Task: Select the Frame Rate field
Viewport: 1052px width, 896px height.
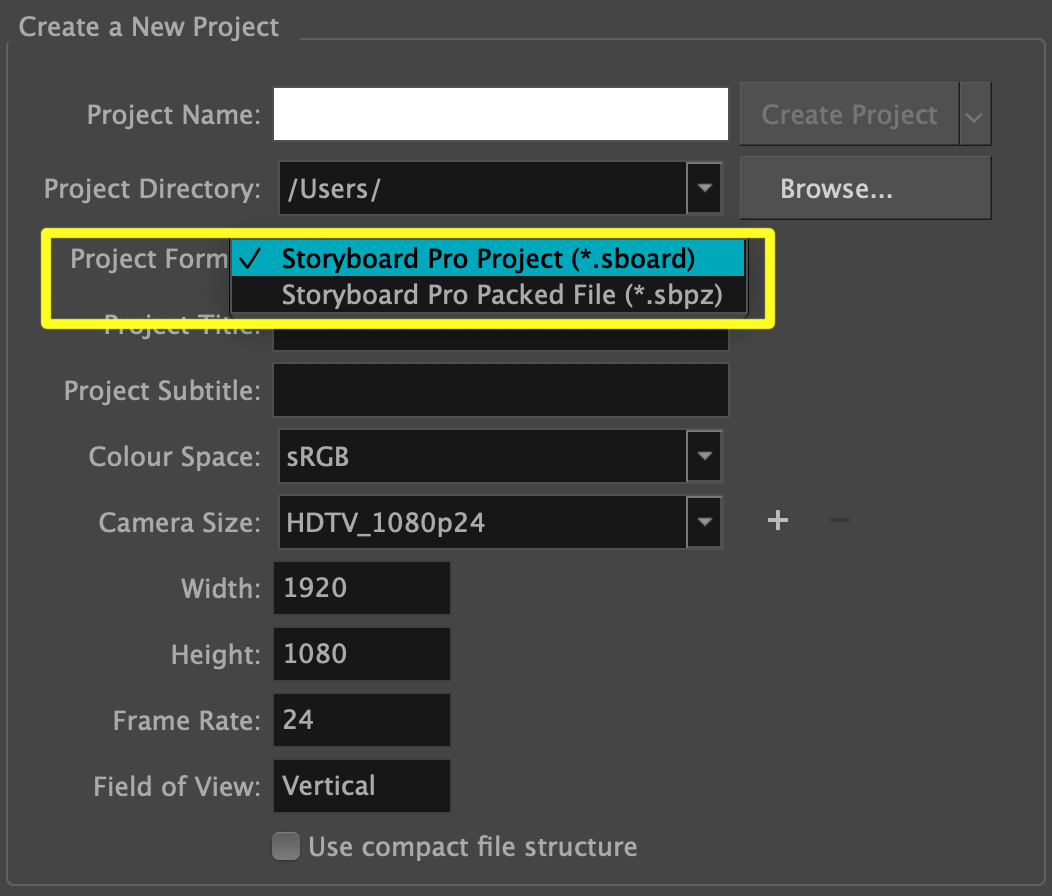Action: (x=361, y=720)
